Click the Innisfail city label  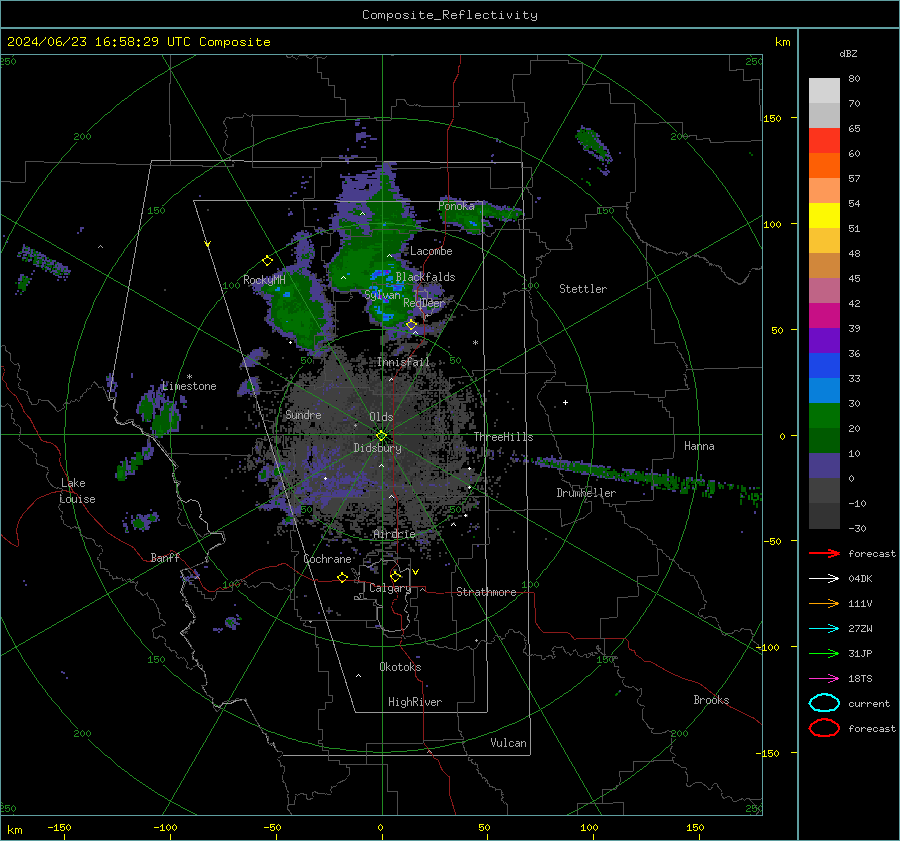(x=403, y=362)
